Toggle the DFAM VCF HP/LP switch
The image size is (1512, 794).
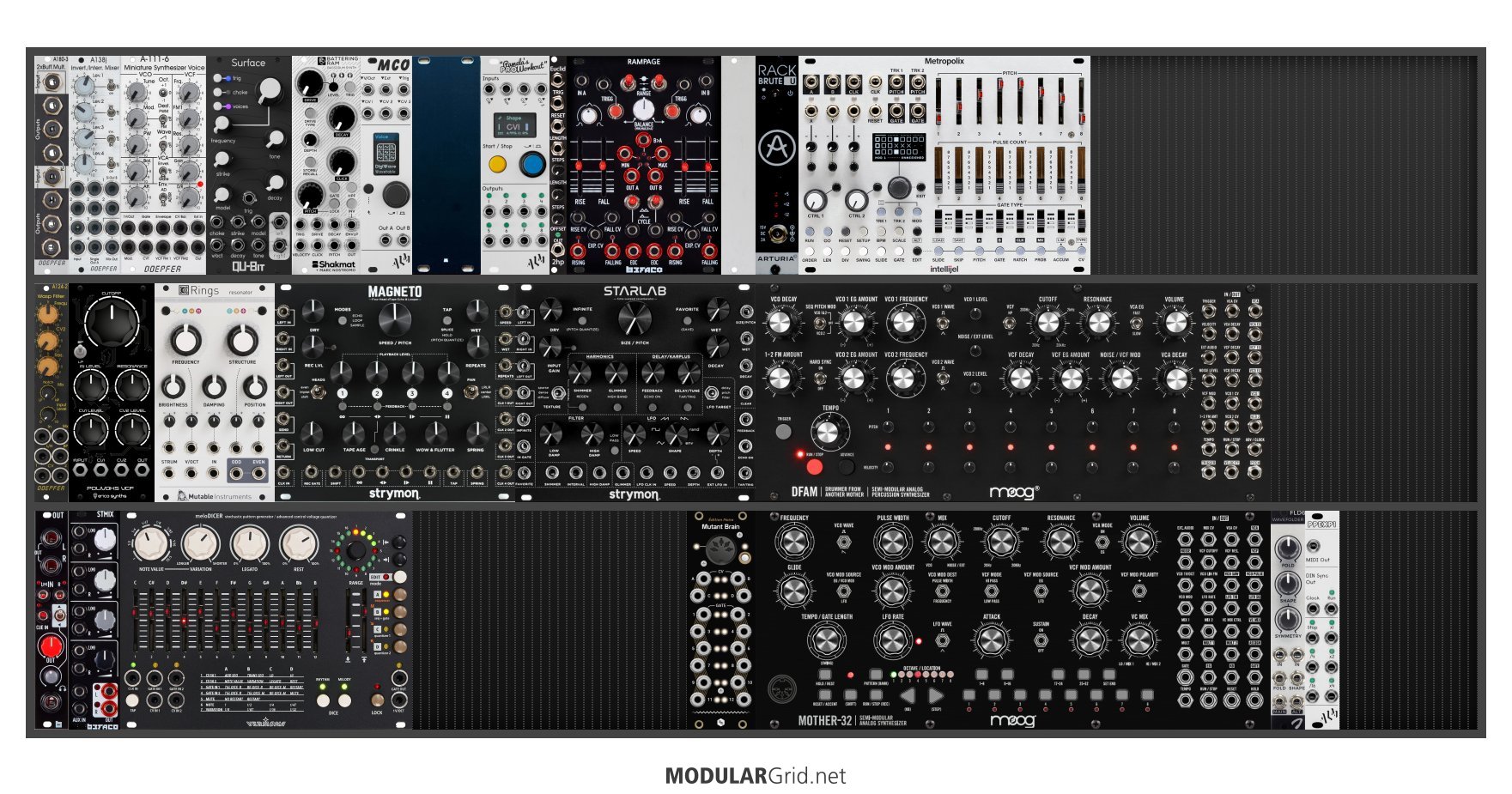(1011, 323)
